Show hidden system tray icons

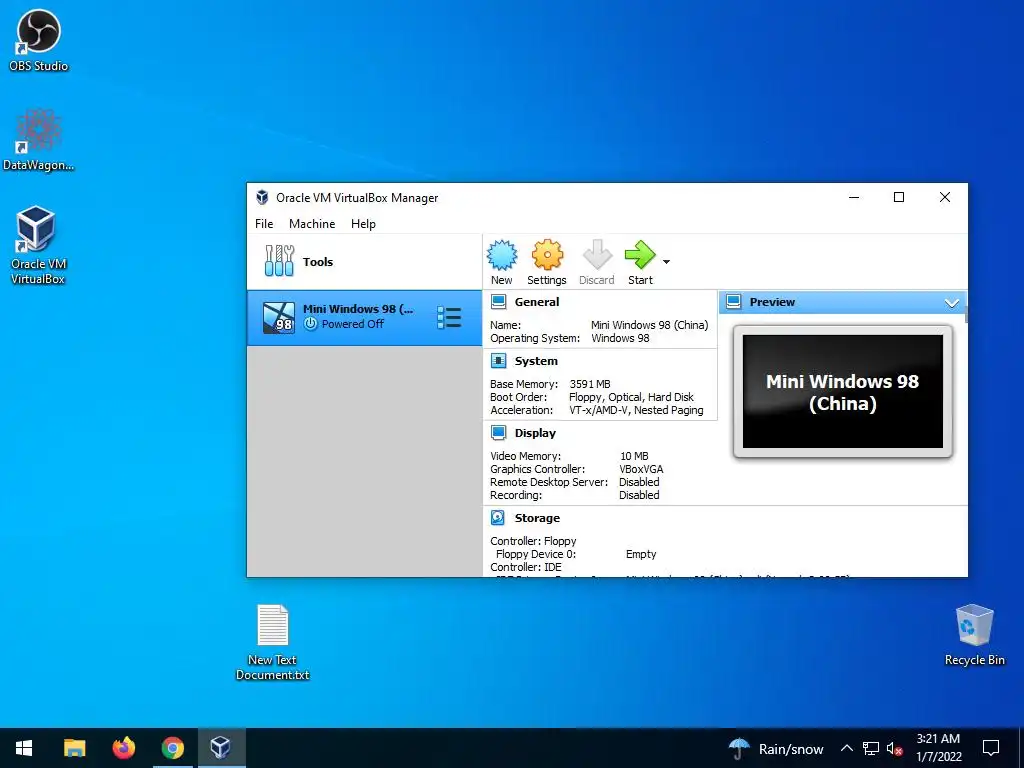coord(846,748)
